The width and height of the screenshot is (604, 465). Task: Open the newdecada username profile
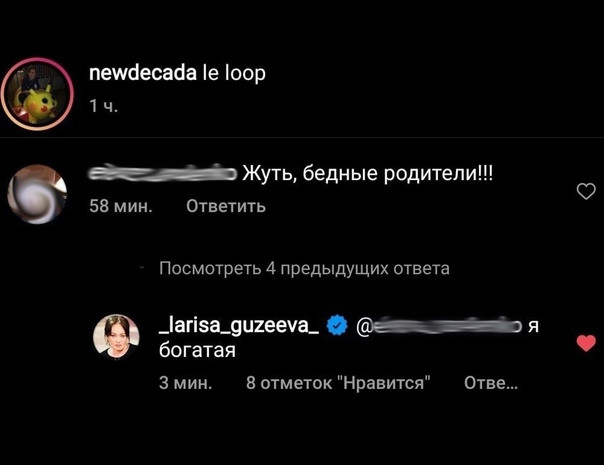coord(143,73)
